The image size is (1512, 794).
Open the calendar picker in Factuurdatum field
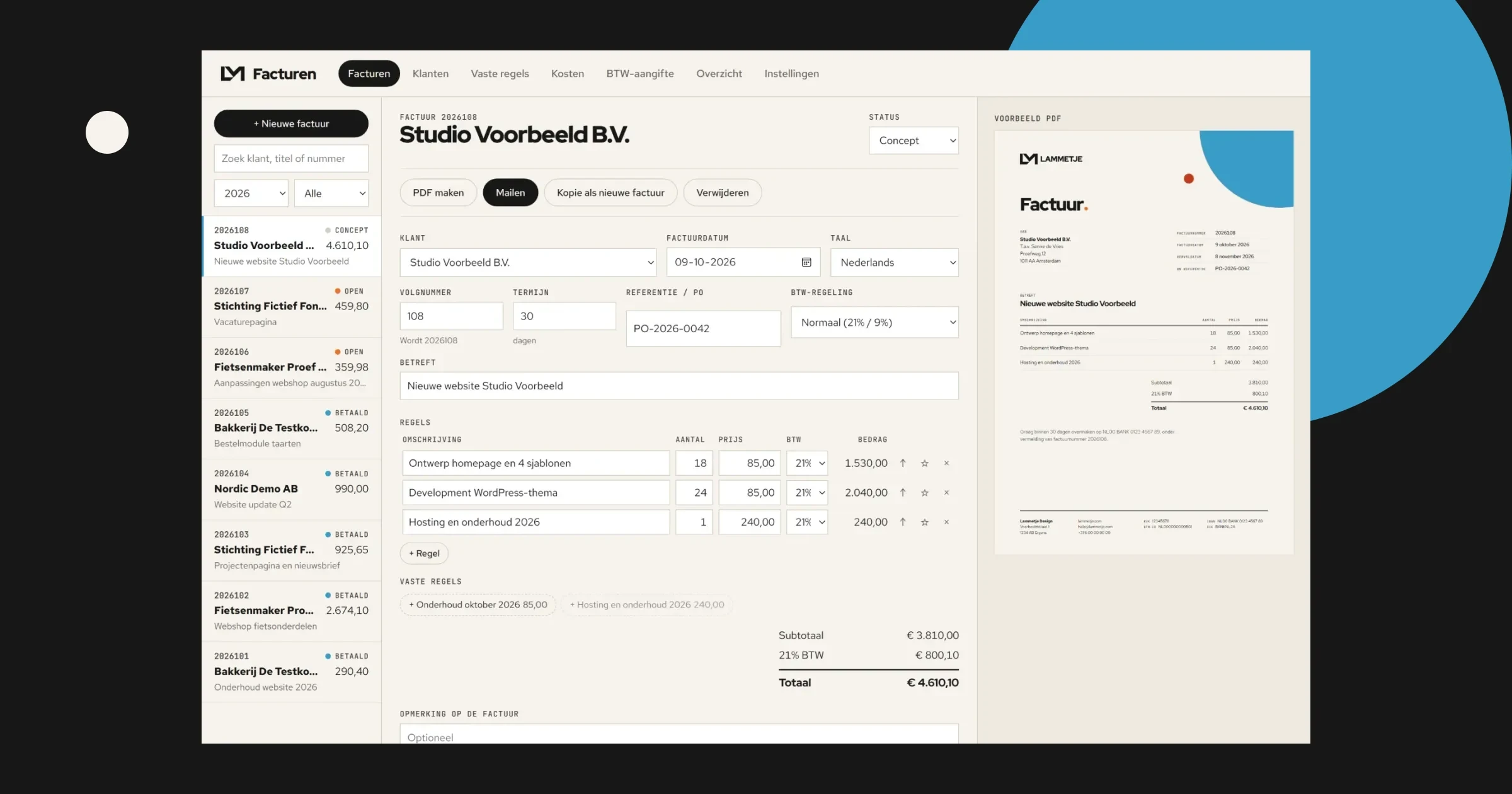coord(806,262)
